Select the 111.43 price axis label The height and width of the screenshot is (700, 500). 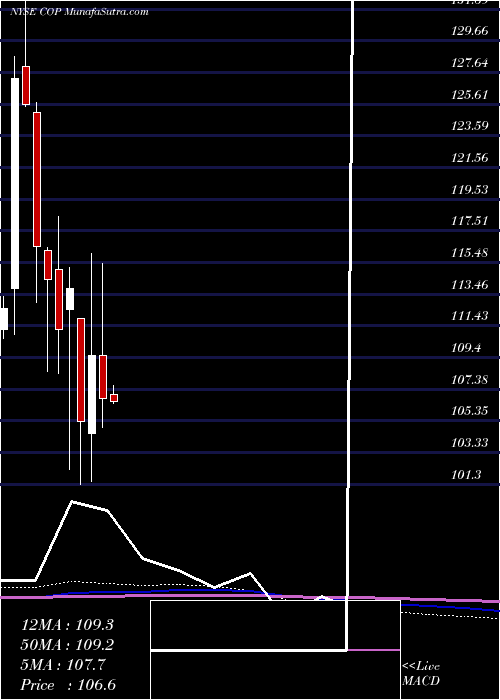[x=470, y=316]
